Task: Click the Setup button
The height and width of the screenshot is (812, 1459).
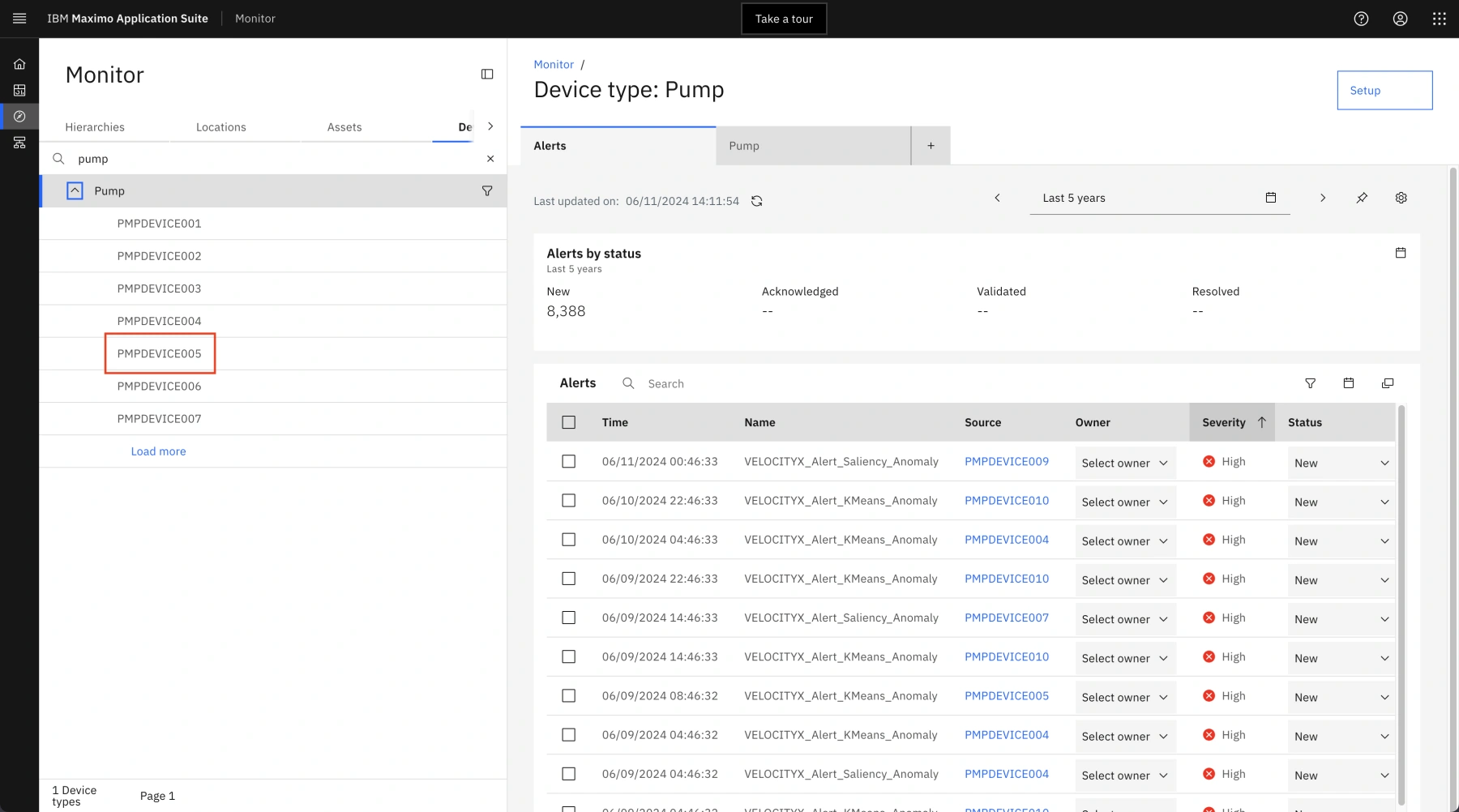Action: (1384, 91)
